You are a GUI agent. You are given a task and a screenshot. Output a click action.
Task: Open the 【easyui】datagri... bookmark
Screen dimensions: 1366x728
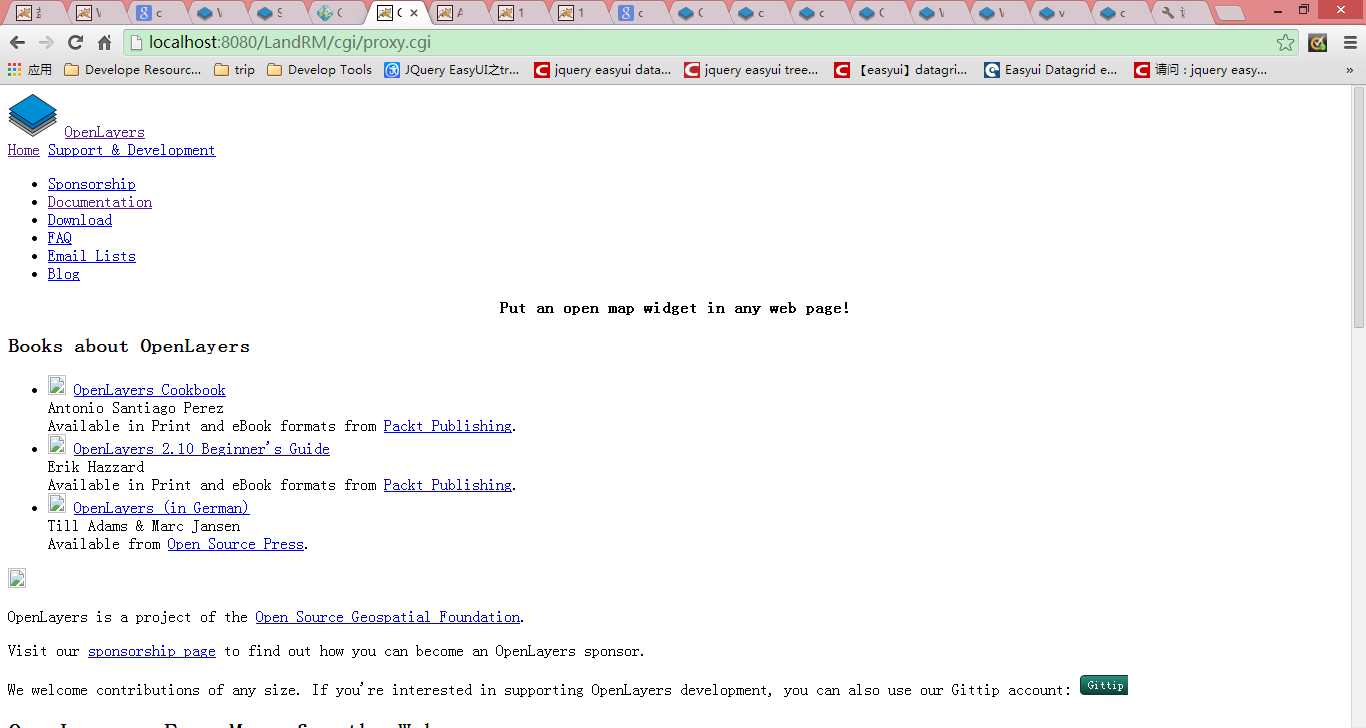click(x=902, y=70)
